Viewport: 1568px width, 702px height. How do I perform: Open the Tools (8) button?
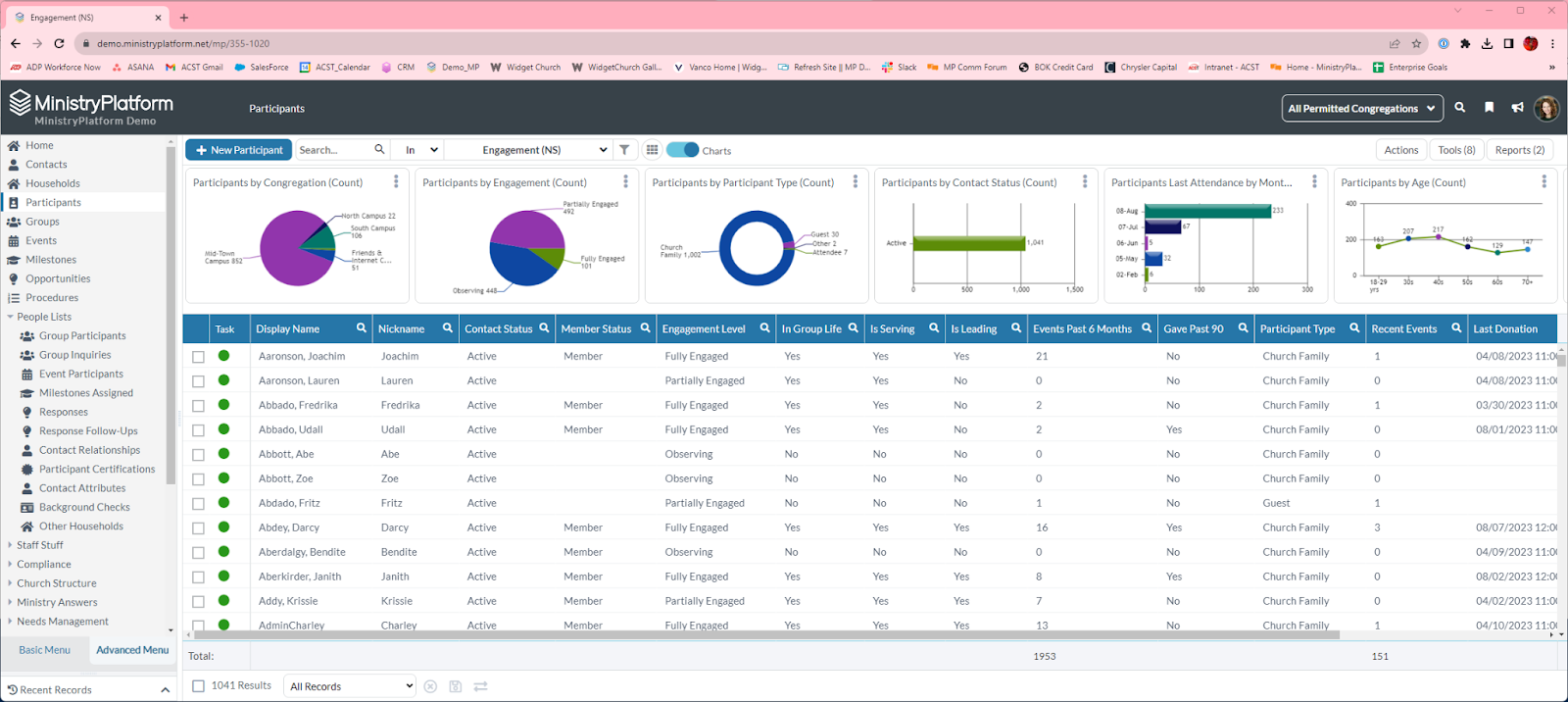point(1456,150)
